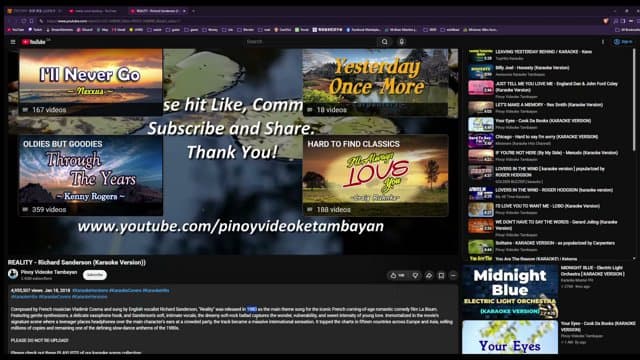The height and width of the screenshot is (360, 640).
Task: Subscribe to Pinoy Videoke Tambayan
Action: pyautogui.click(x=95, y=275)
